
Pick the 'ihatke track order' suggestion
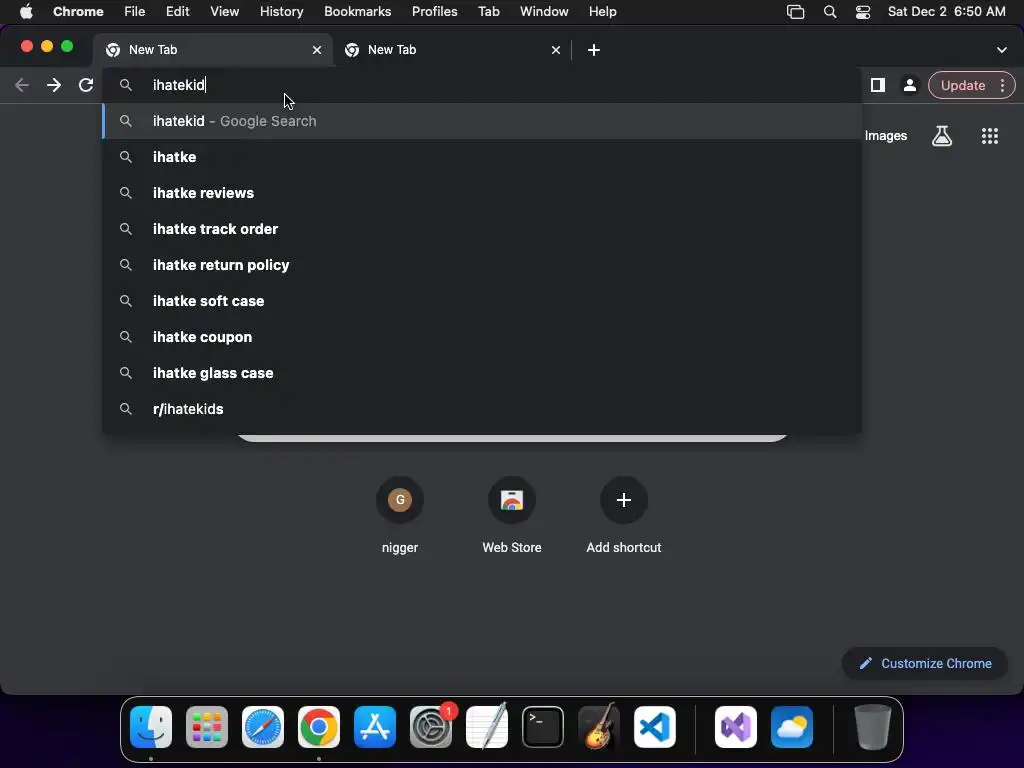click(x=482, y=229)
